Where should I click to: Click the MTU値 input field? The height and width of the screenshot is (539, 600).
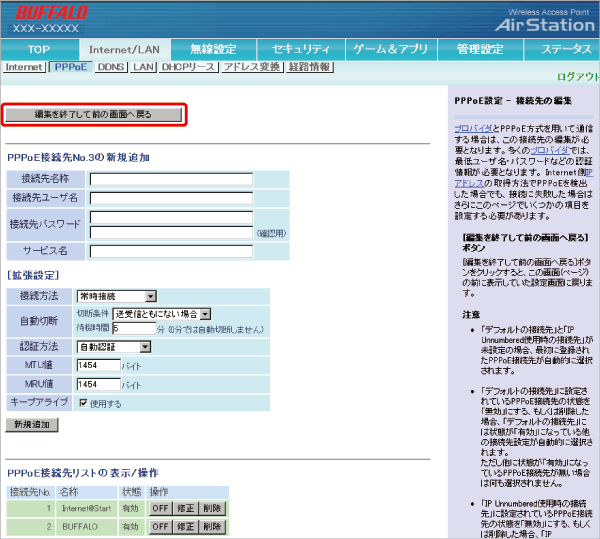tap(98, 366)
